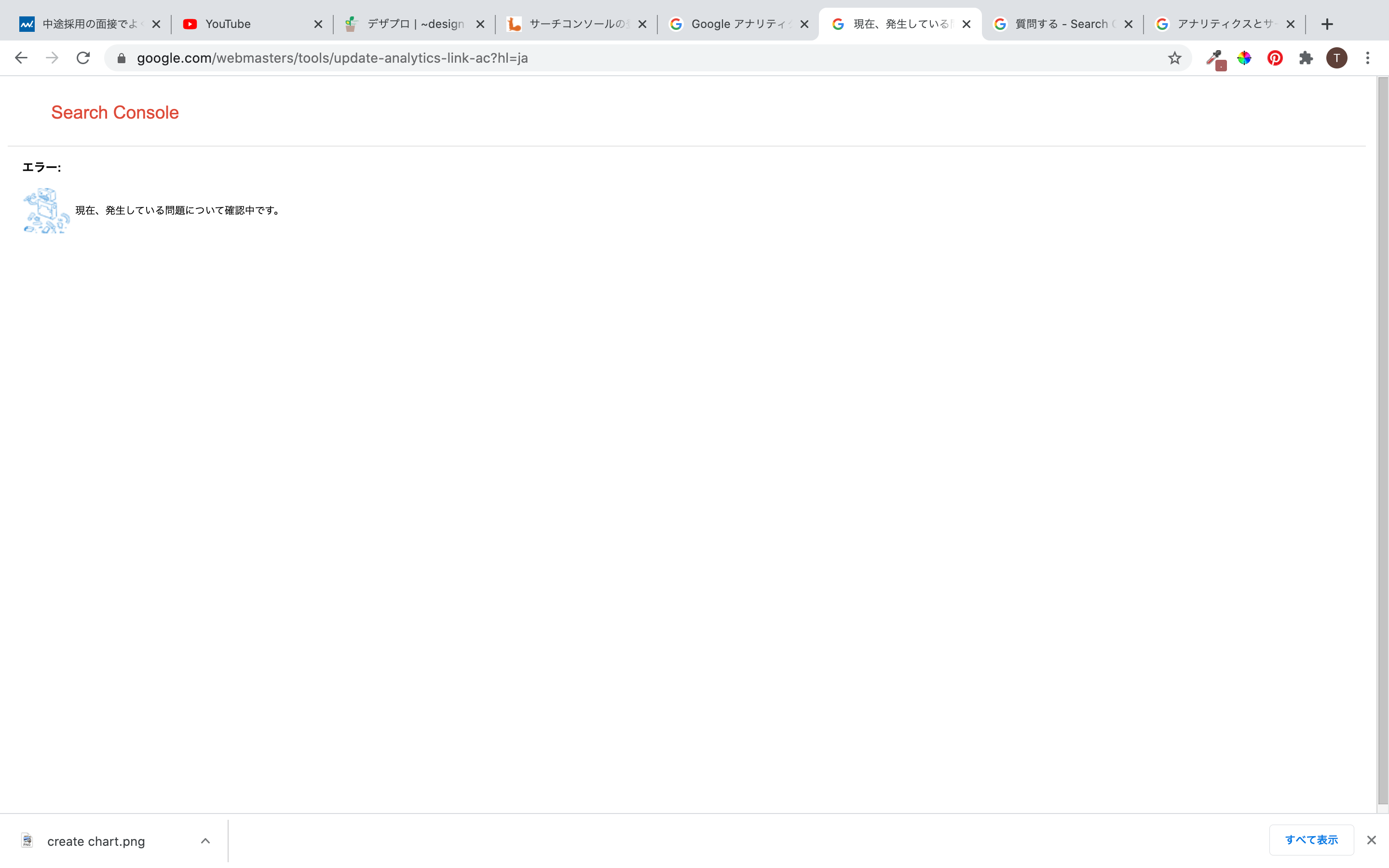1389x868 pixels.
Task: Open the color wheel extension
Action: (1244, 58)
